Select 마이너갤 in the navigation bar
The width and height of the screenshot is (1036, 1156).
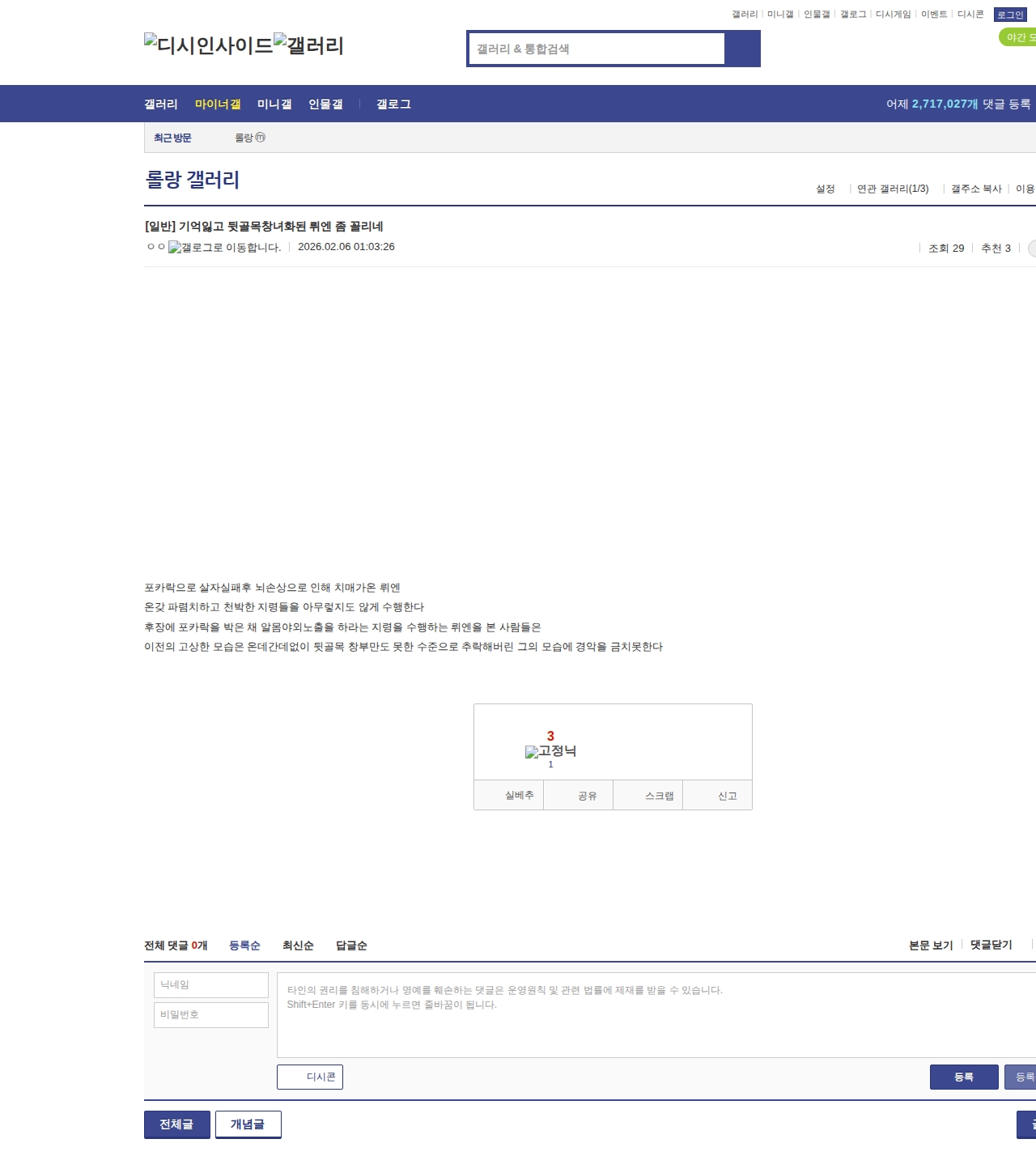[x=218, y=104]
